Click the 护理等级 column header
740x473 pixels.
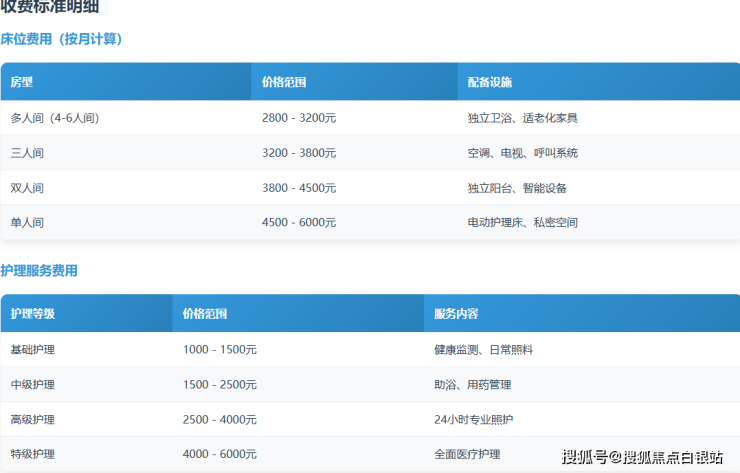pyautogui.click(x=33, y=314)
